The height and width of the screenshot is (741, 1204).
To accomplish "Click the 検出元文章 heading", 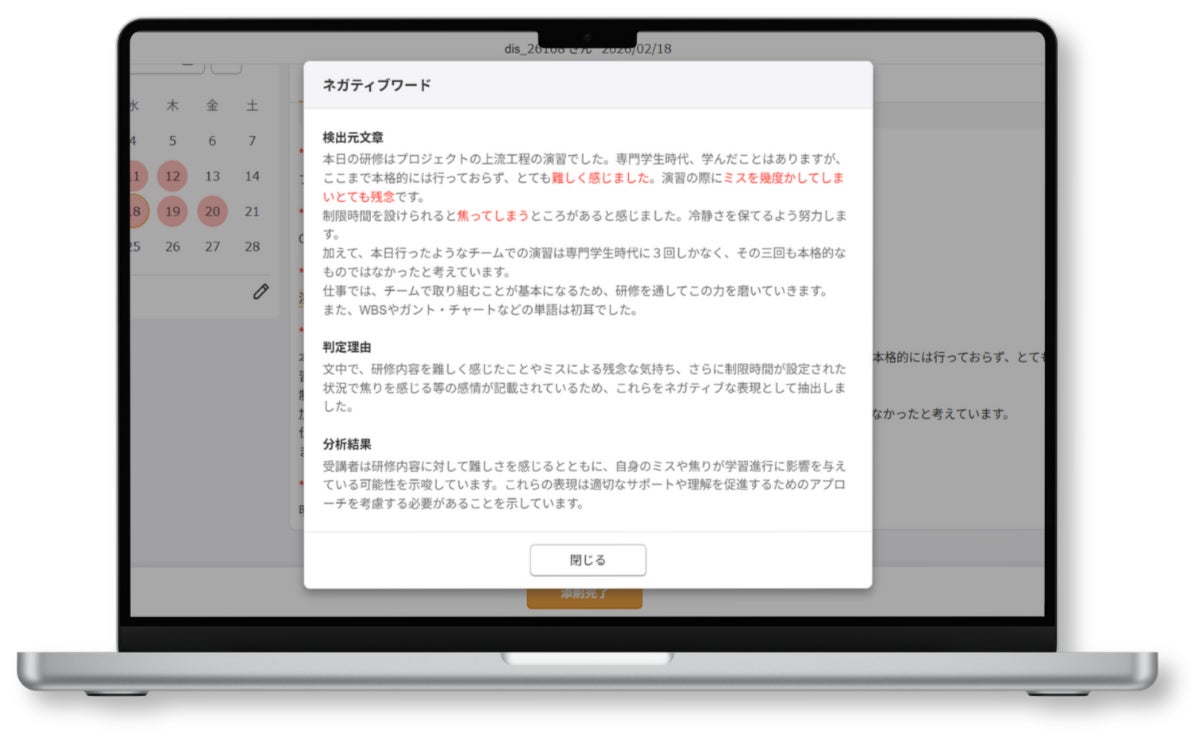I will coord(353,137).
